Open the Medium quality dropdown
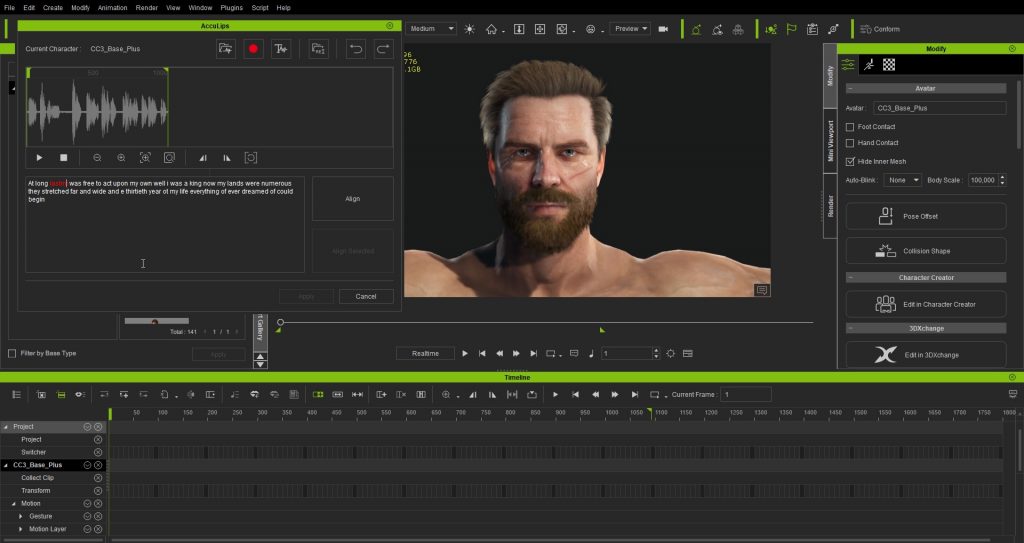The width and height of the screenshot is (1024, 543). pyautogui.click(x=430, y=29)
